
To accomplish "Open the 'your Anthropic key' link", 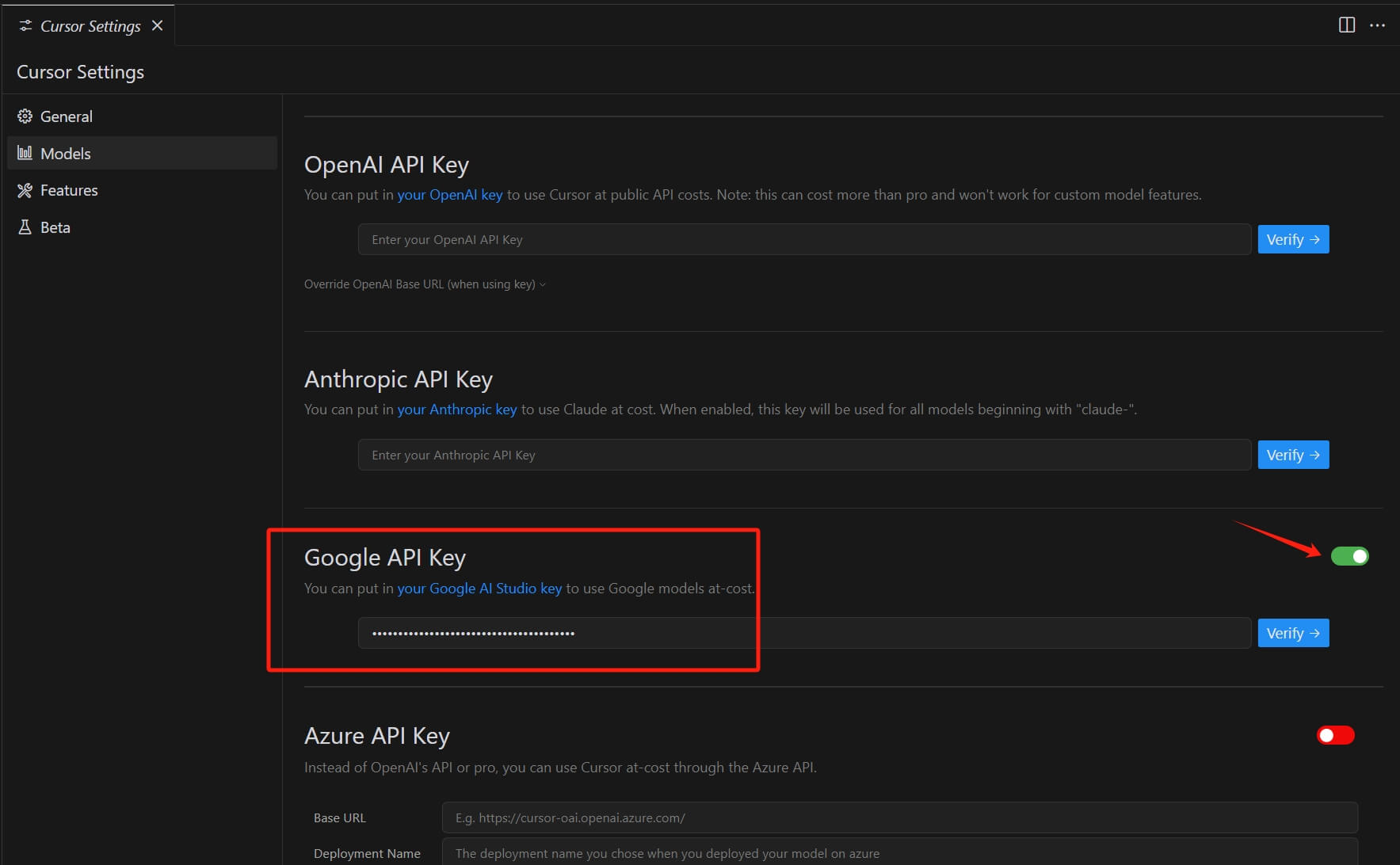I will [456, 410].
